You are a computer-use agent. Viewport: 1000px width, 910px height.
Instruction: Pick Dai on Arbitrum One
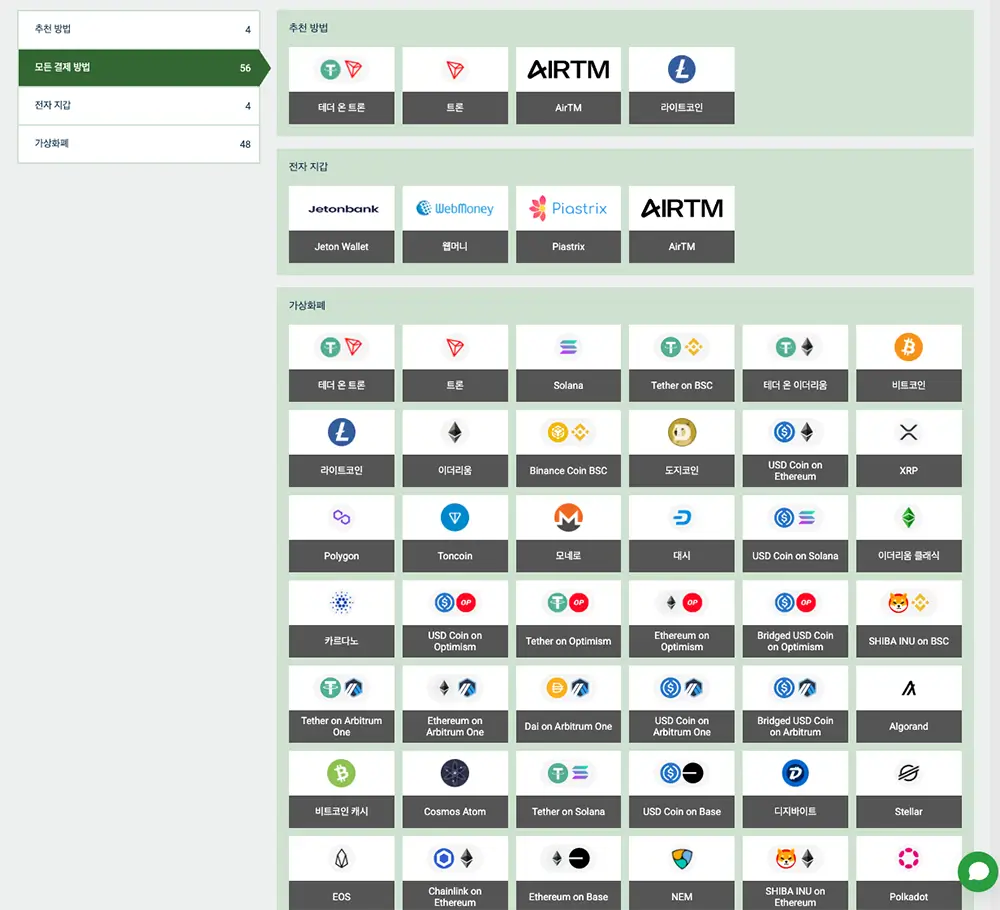(568, 705)
